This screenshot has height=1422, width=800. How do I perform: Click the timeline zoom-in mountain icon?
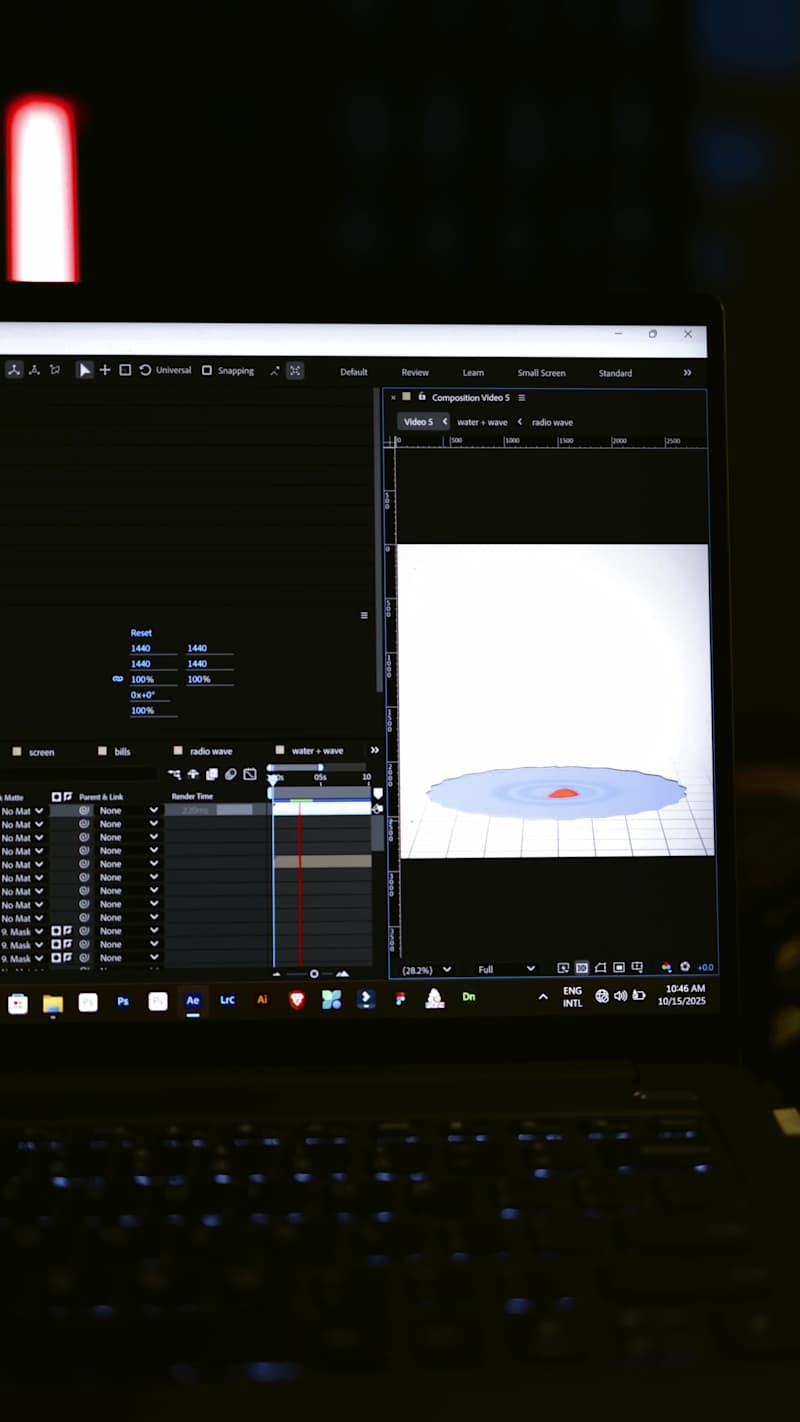[x=343, y=973]
